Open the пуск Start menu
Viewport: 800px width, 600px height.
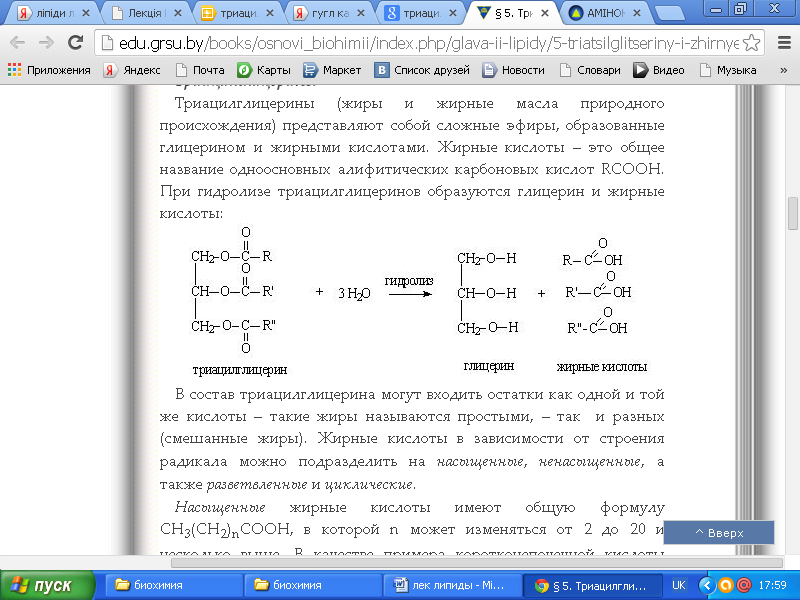[x=47, y=585]
